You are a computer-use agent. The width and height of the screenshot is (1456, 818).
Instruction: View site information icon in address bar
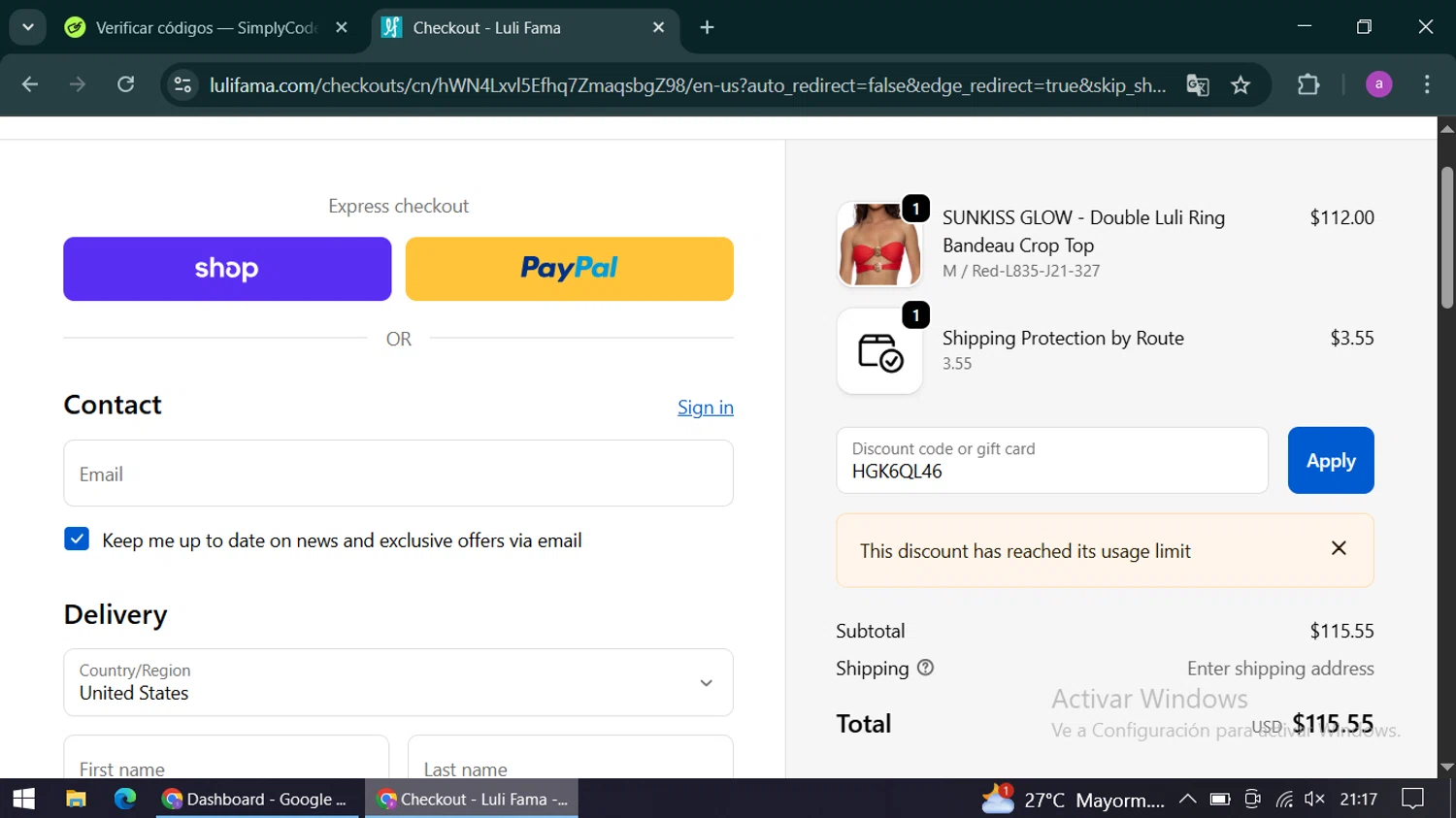click(x=182, y=85)
